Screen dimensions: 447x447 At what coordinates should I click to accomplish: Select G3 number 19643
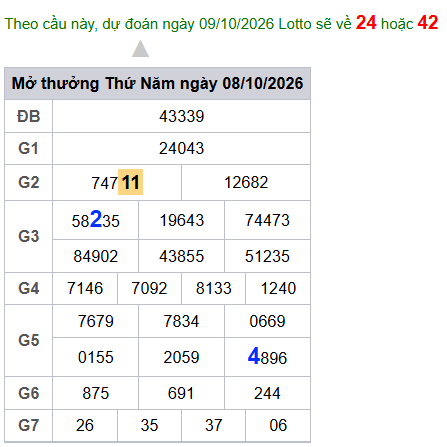pyautogui.click(x=181, y=220)
